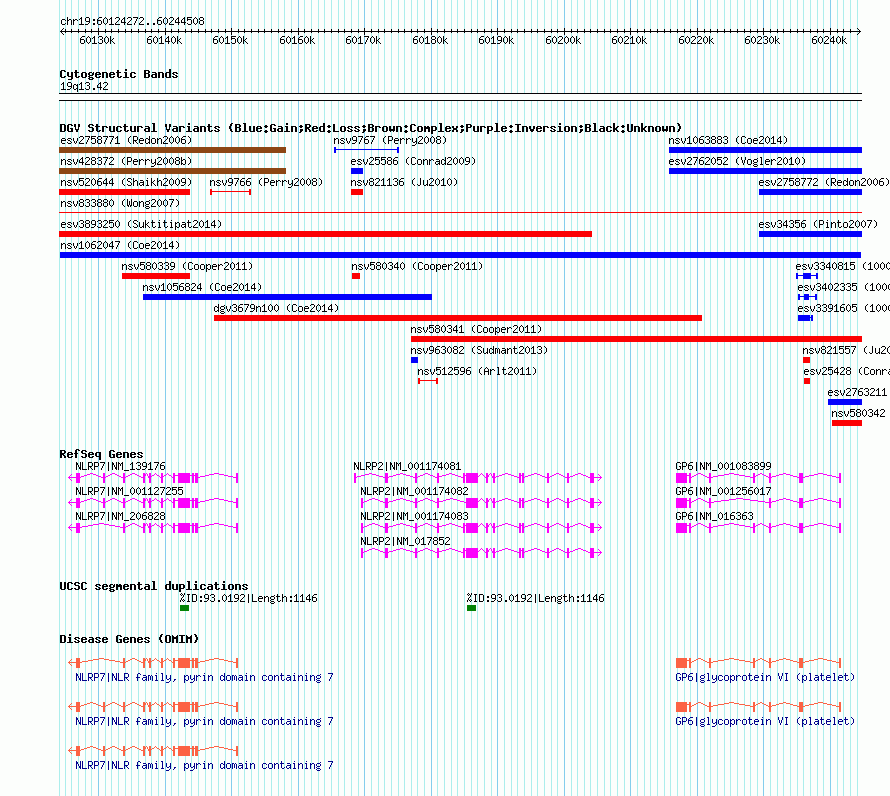
Task: Click nsv9766 (Perry2008) variant label
Action: coord(266,182)
